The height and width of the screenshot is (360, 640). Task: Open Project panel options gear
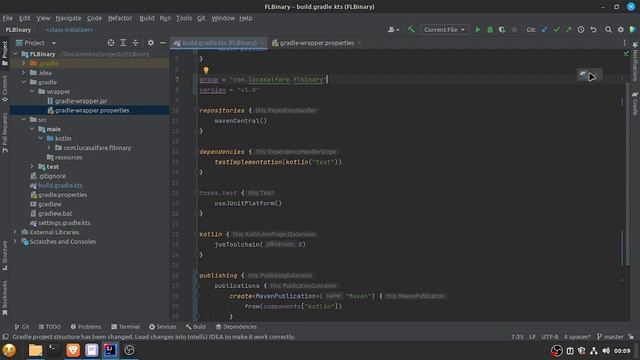(x=151, y=42)
